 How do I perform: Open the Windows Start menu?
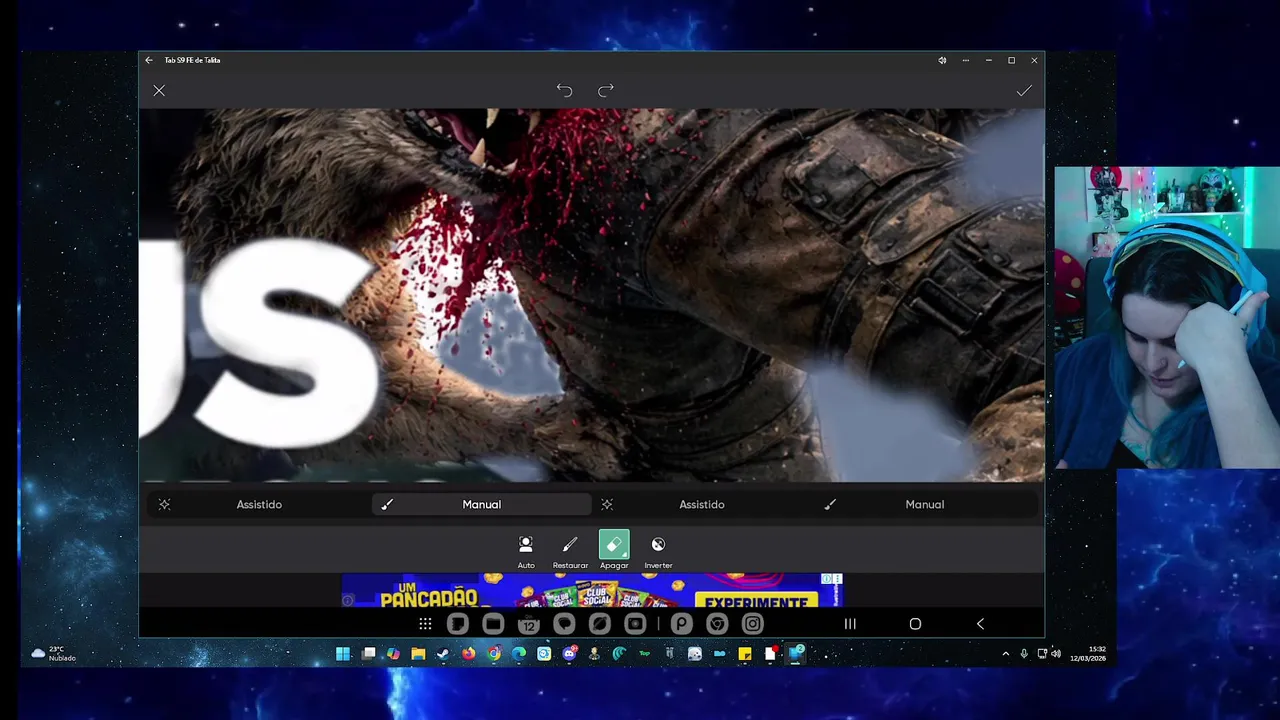343,654
